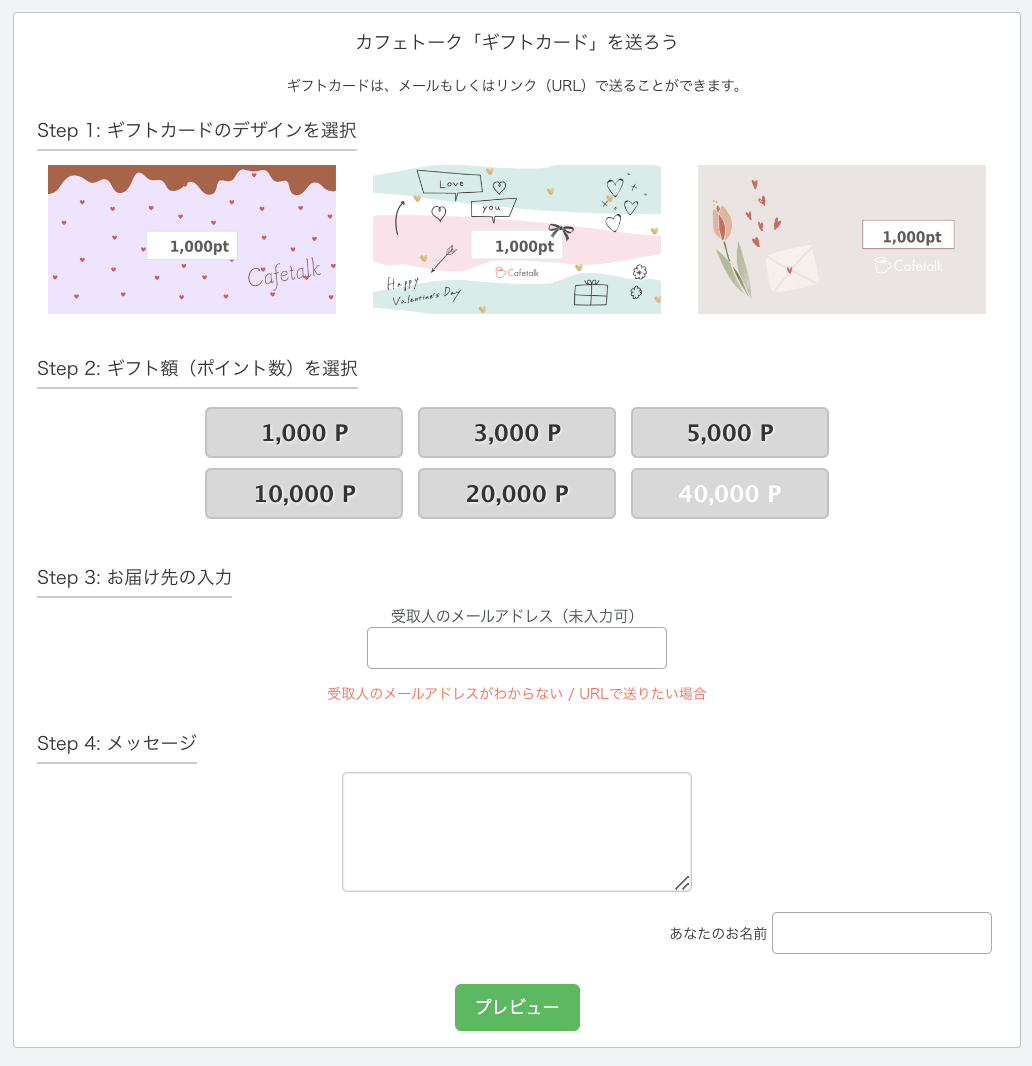The height and width of the screenshot is (1066, 1032).
Task: Choose the 20,000 P gift amount
Action: pyautogui.click(x=517, y=494)
